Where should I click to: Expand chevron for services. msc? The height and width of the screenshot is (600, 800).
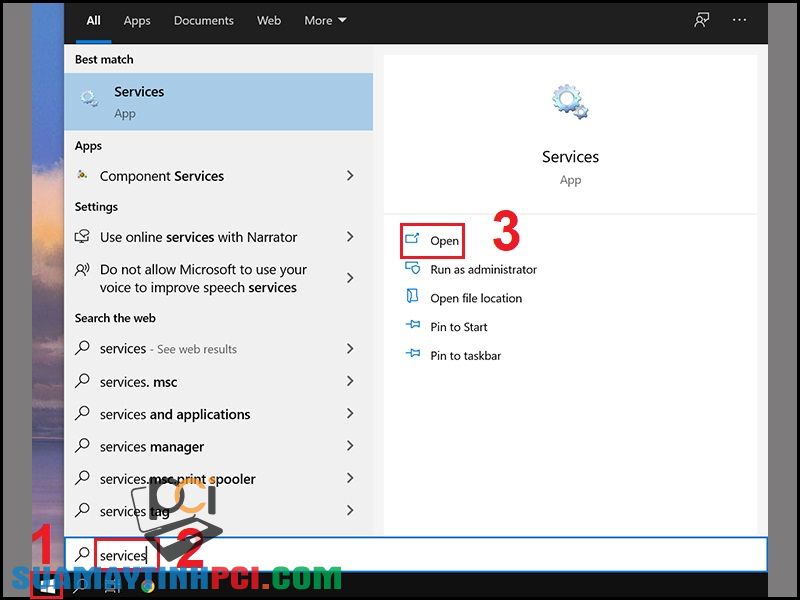pyautogui.click(x=350, y=381)
